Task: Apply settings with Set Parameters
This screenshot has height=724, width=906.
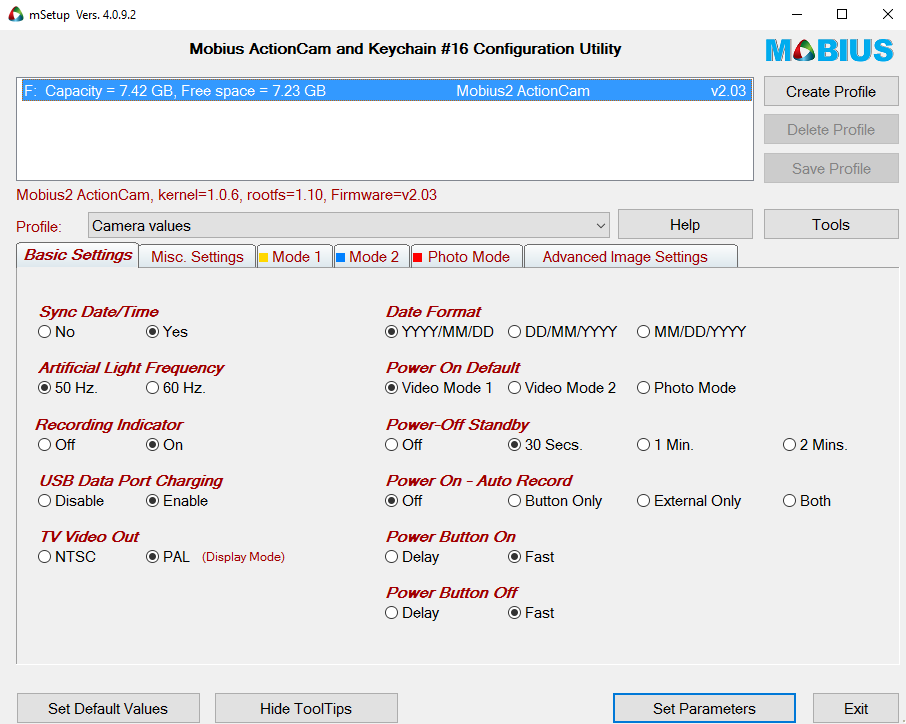Action: click(704, 708)
